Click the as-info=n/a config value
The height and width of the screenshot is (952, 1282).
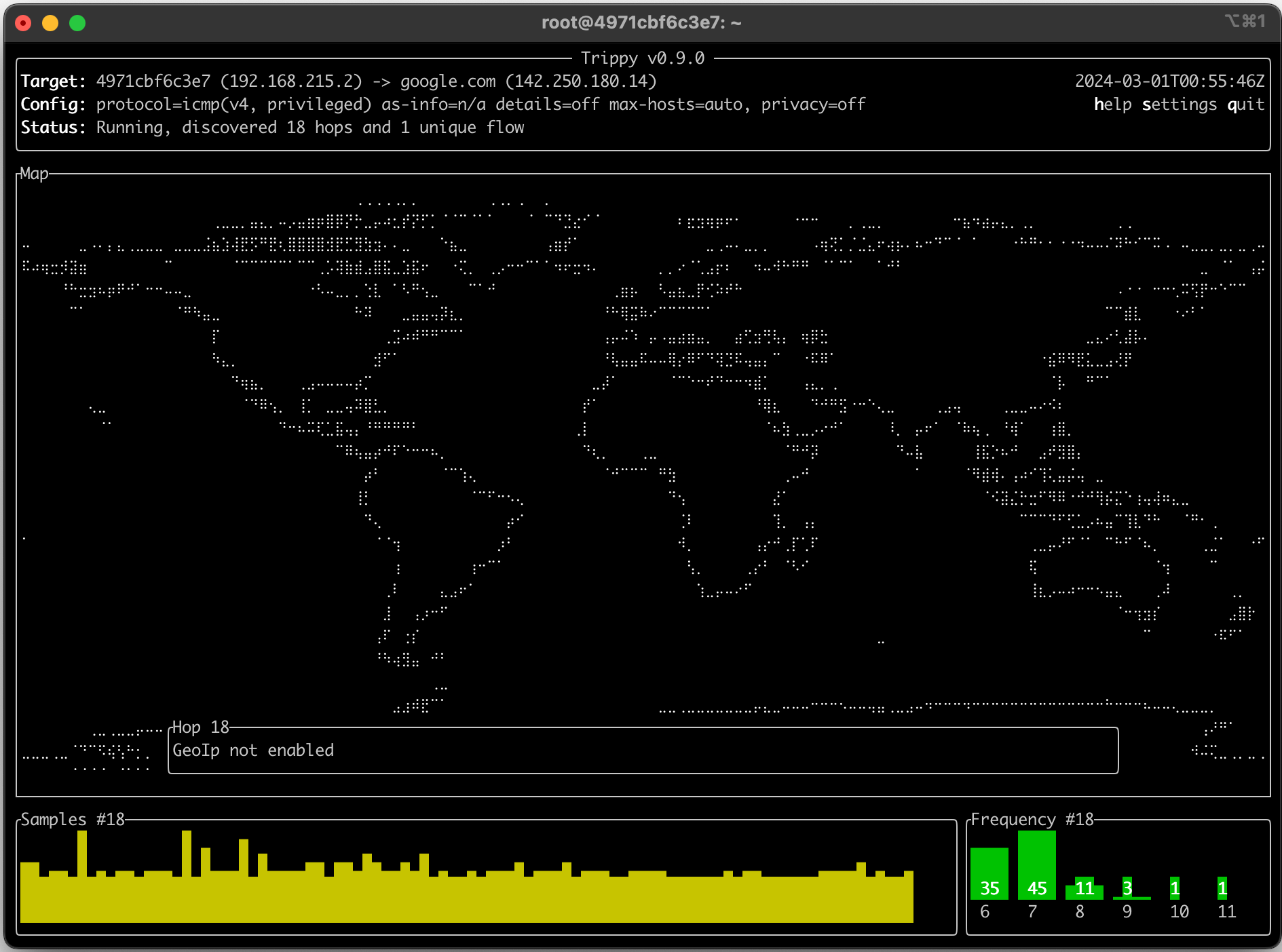tap(434, 104)
